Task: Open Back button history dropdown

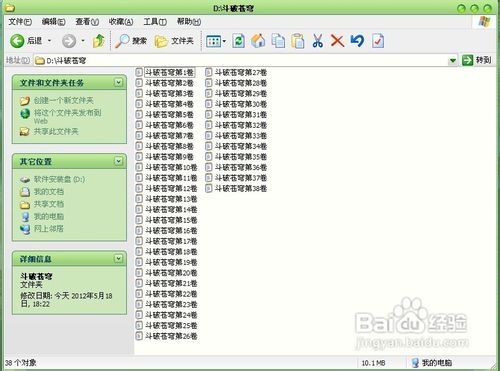Action: pos(49,41)
